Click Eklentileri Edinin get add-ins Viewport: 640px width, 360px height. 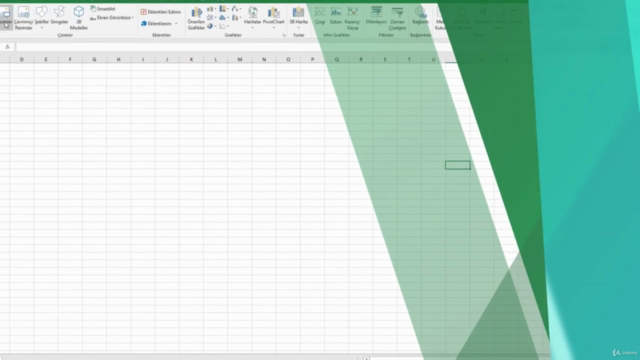(x=160, y=12)
